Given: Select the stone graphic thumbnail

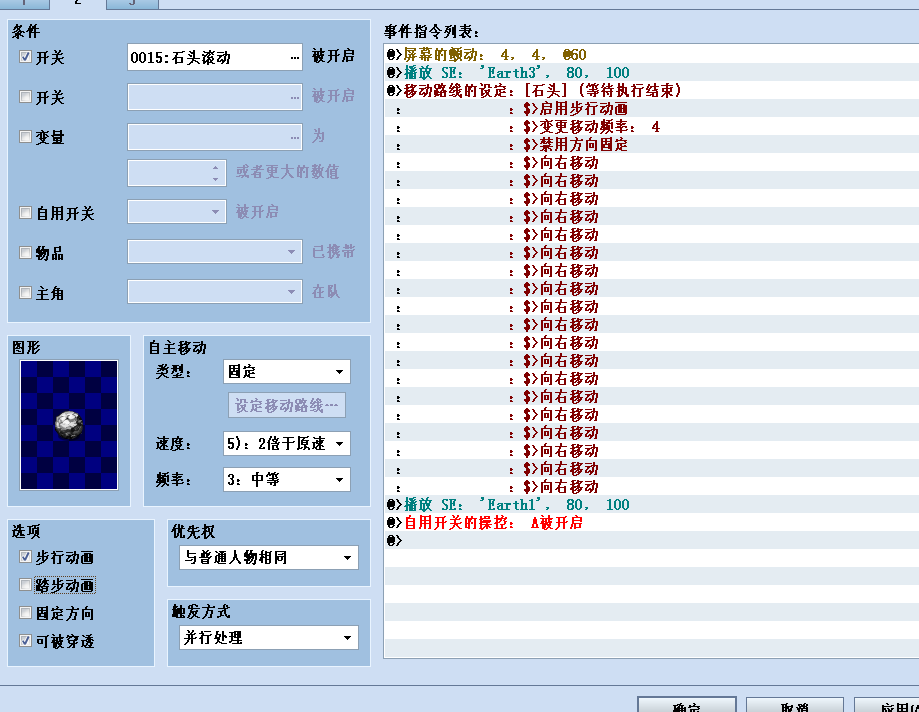Looking at the screenshot, I should click(x=69, y=425).
